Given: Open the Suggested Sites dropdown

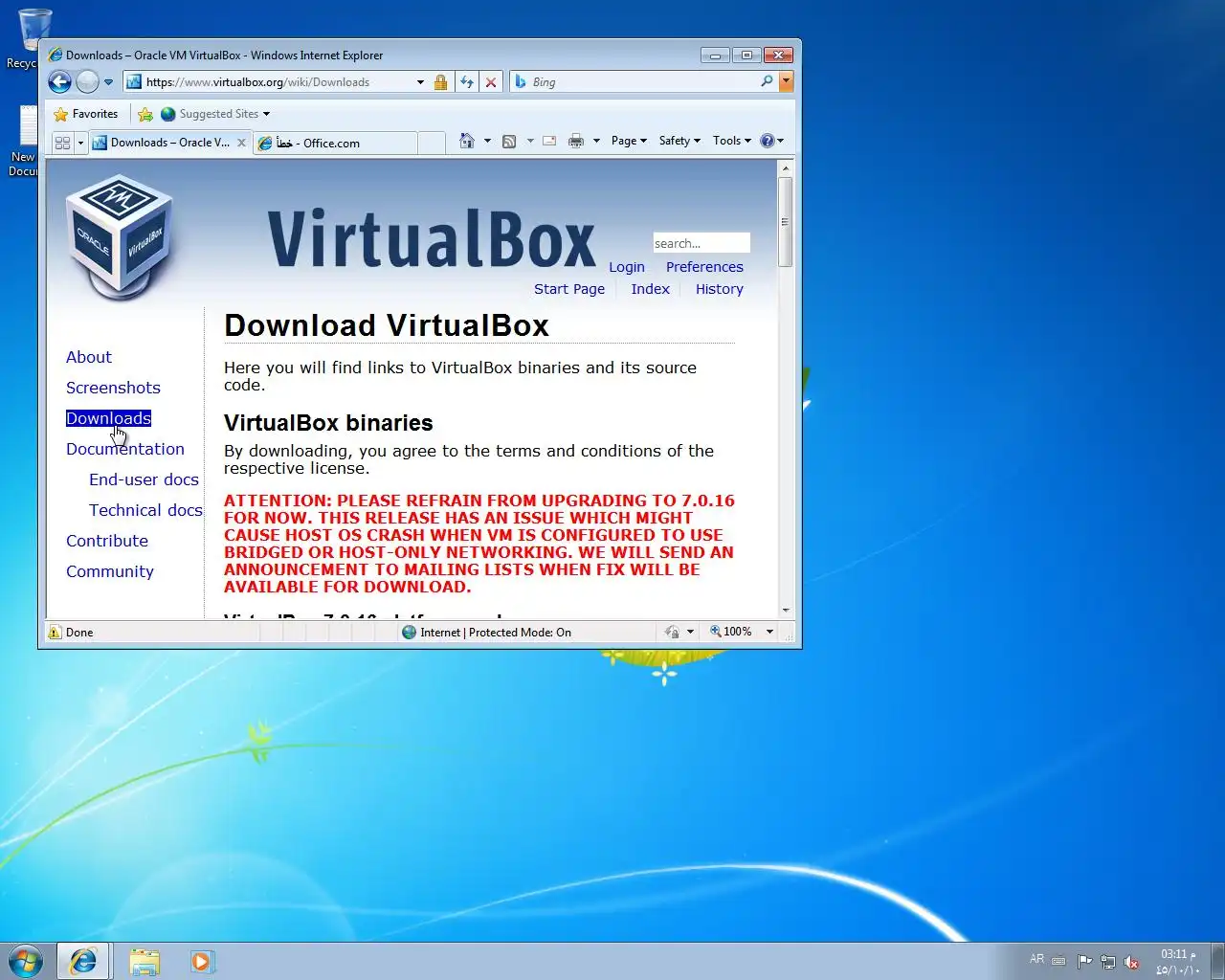Looking at the screenshot, I should 215,114.
